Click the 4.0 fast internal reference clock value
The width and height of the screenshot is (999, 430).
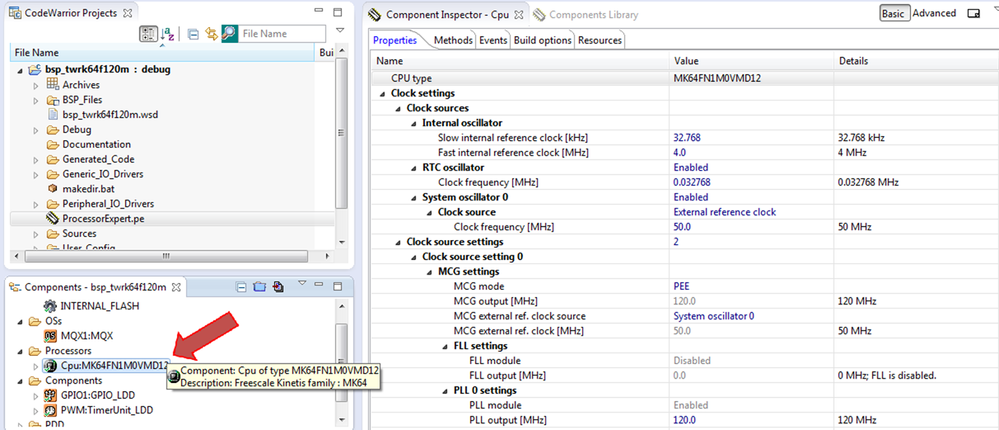pos(680,153)
